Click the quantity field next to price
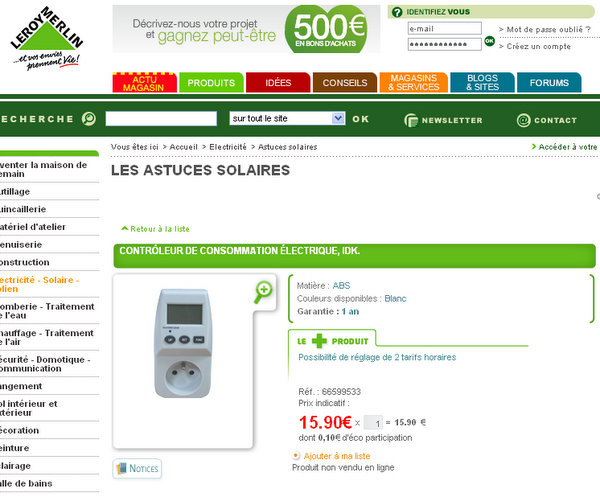The height and width of the screenshot is (497, 600). [x=373, y=422]
